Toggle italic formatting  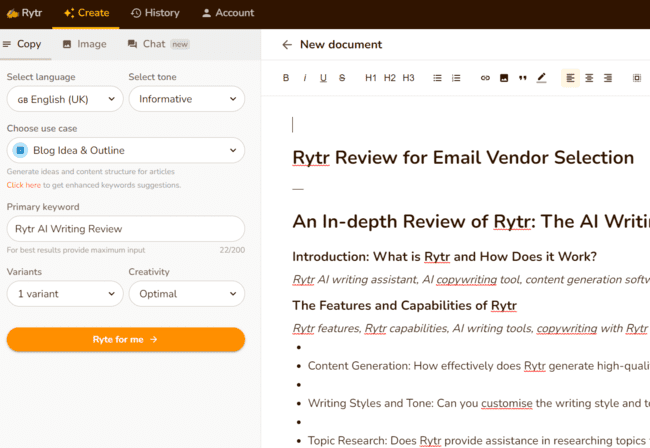[305, 78]
